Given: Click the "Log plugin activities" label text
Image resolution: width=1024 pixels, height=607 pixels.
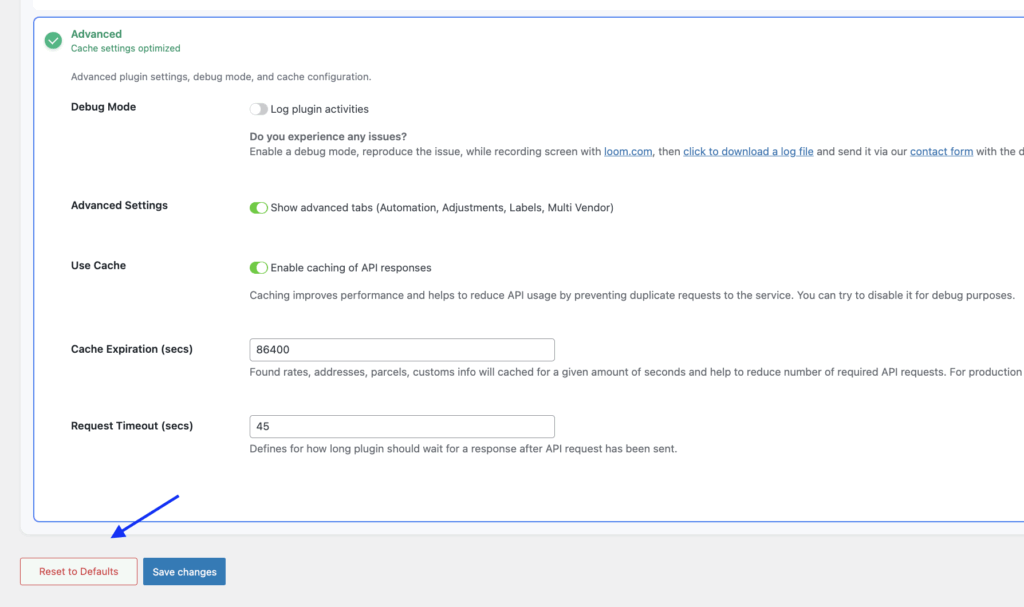Looking at the screenshot, I should point(319,109).
